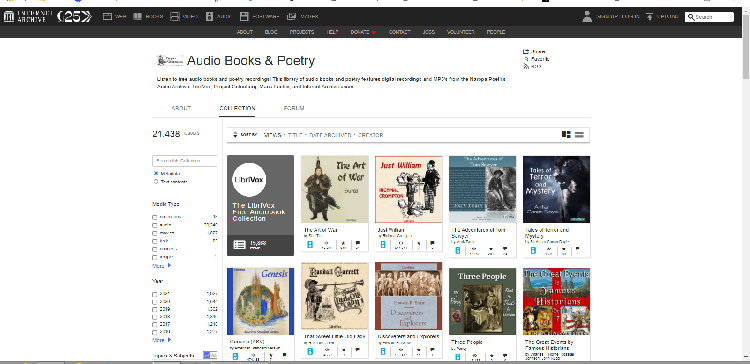Click the 25th anniversary logo
The width and height of the screenshot is (750, 364).
tap(74, 17)
